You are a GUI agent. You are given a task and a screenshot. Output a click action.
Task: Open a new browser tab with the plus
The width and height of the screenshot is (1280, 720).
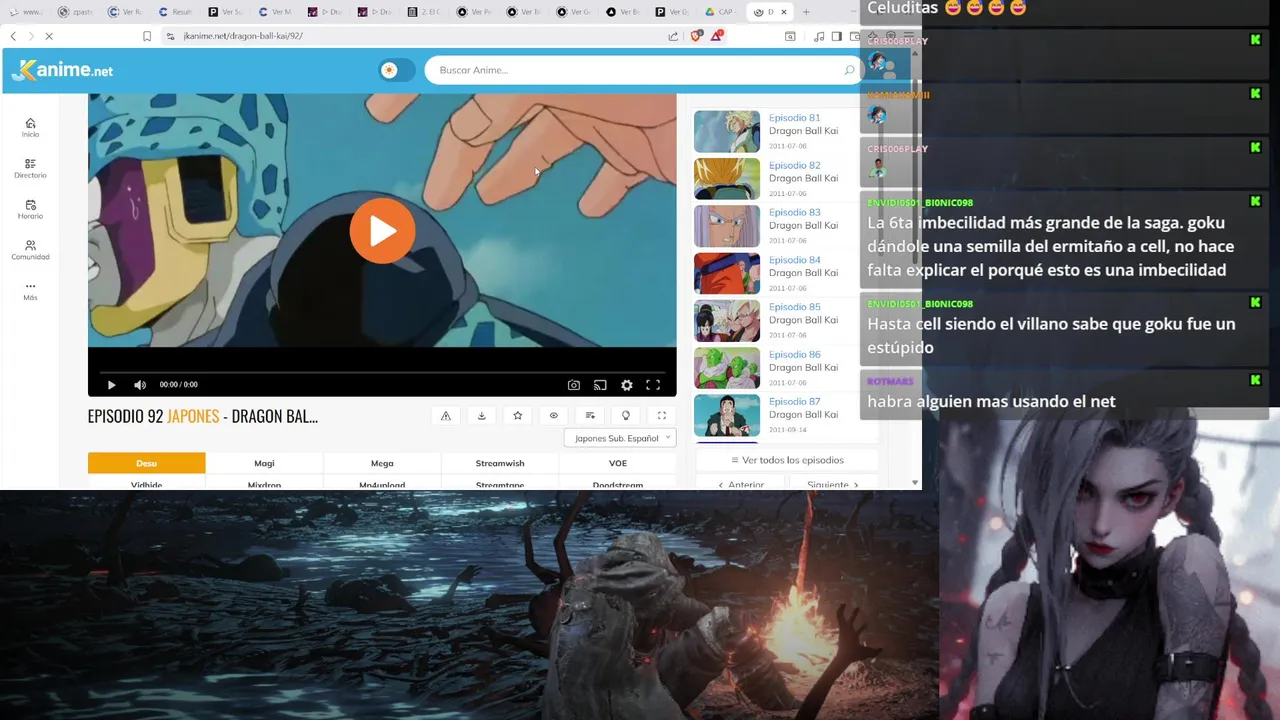(x=806, y=12)
